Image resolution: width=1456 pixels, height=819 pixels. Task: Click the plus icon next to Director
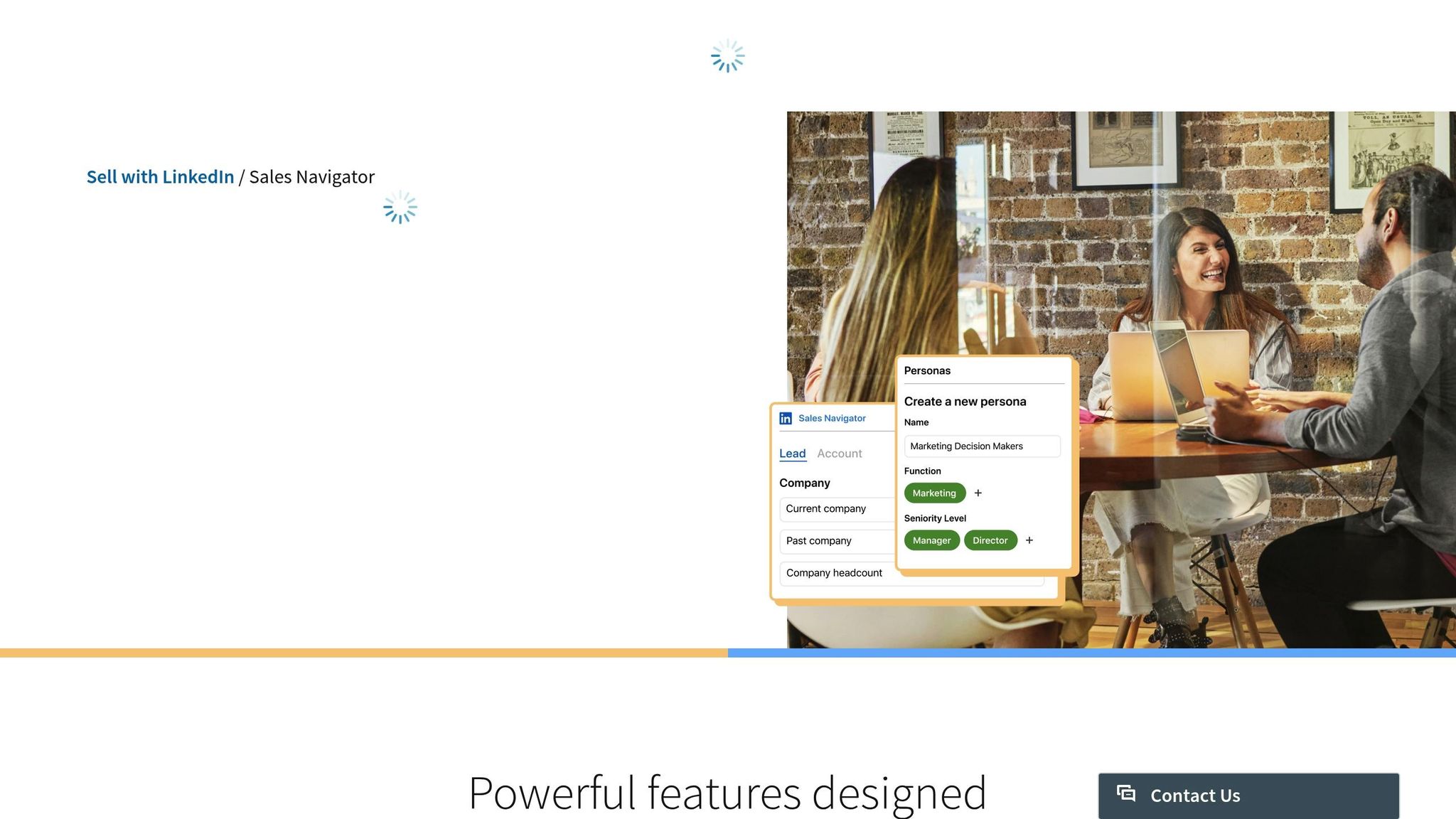pos(1029,540)
